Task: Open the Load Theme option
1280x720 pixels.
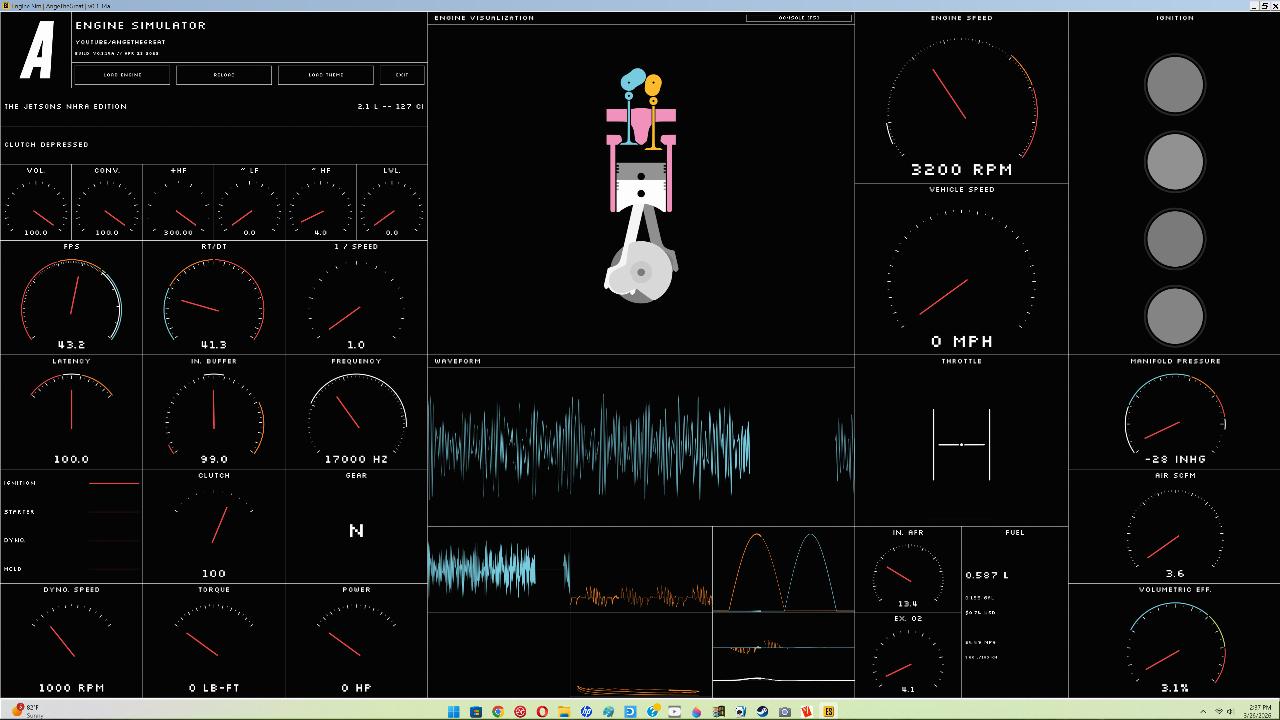Action: pyautogui.click(x=326, y=75)
